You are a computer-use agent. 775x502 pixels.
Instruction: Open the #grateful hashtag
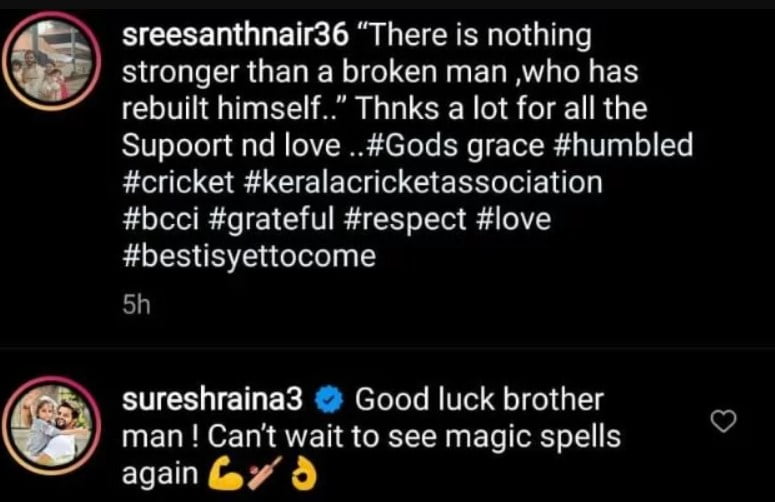click(272, 220)
